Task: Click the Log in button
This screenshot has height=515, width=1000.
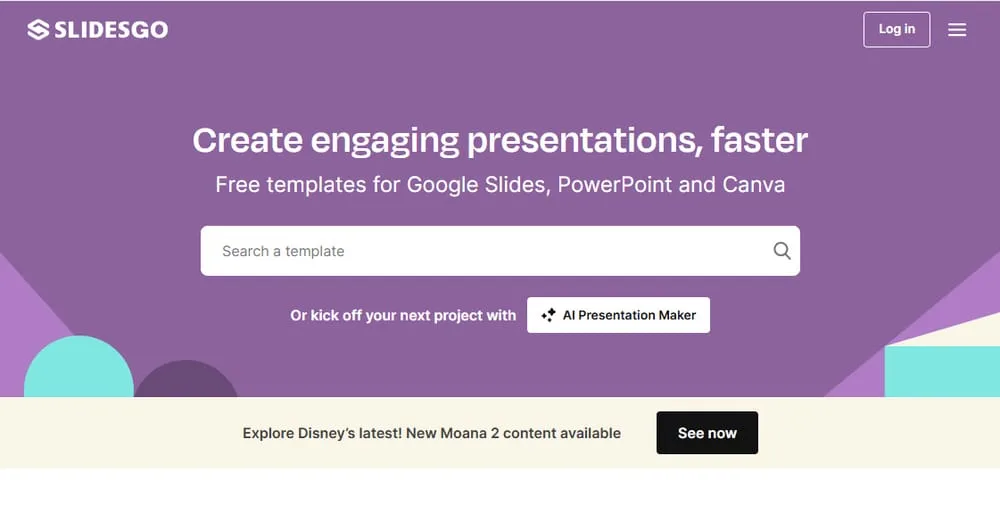Action: [x=897, y=29]
